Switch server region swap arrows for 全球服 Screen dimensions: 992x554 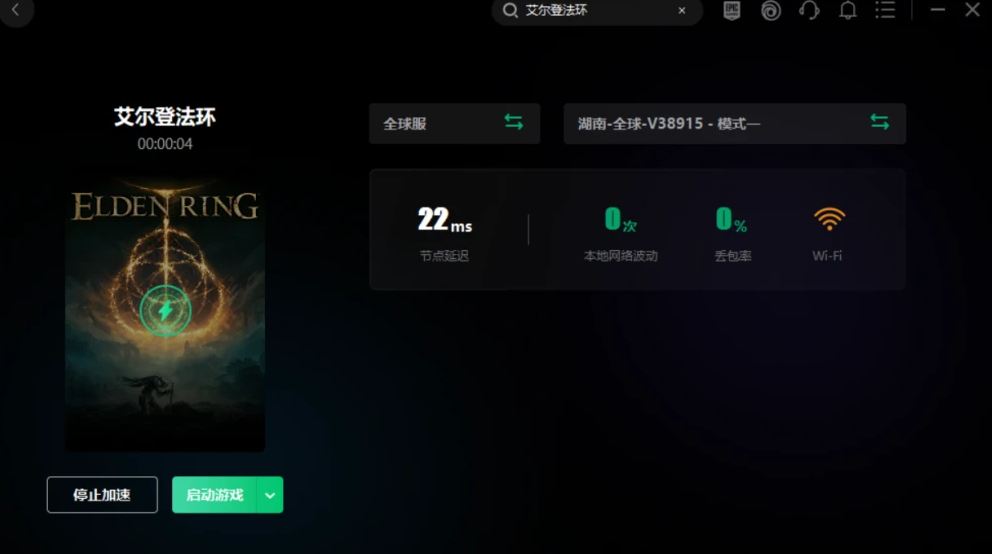tap(514, 121)
